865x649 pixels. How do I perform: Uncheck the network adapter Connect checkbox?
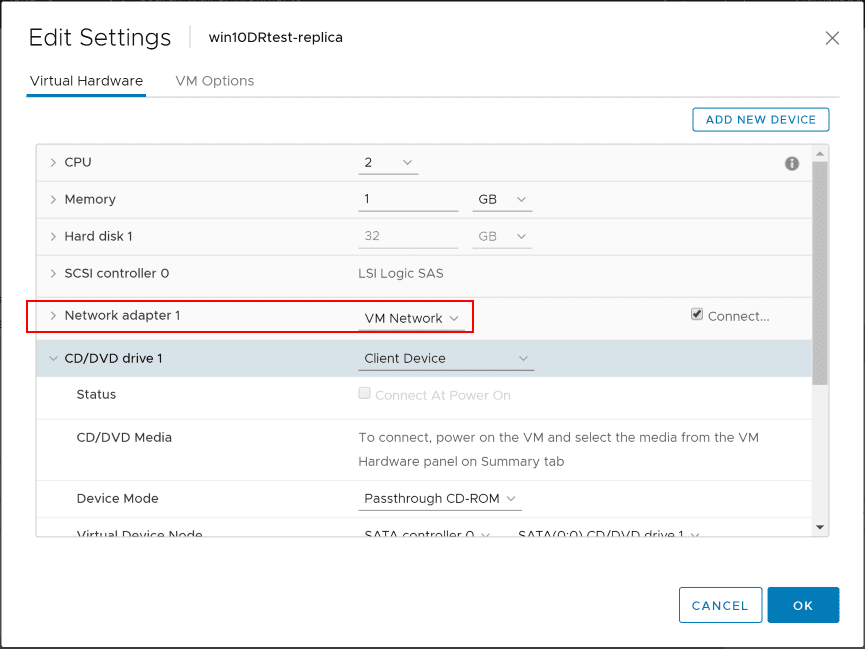click(x=697, y=314)
